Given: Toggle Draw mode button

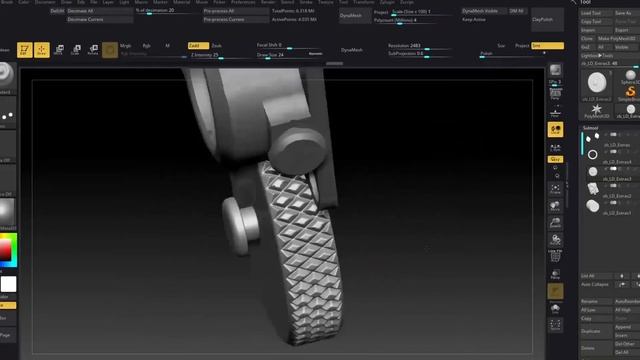Looking at the screenshot, I should click(42, 50).
